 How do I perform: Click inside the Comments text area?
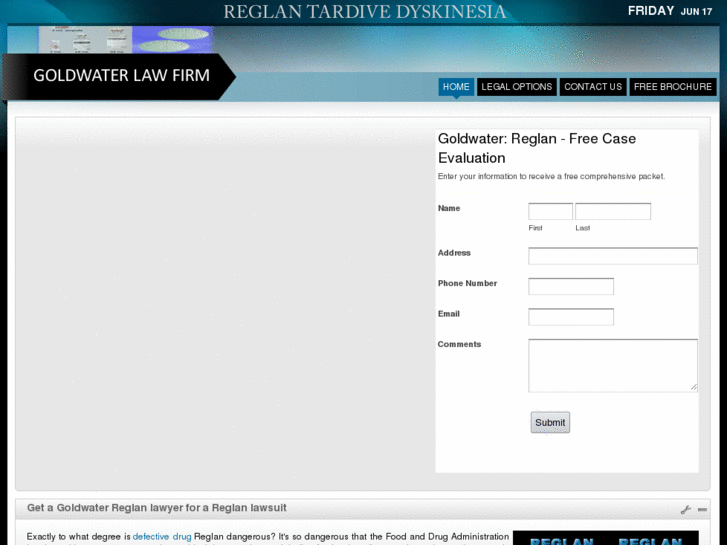(612, 365)
